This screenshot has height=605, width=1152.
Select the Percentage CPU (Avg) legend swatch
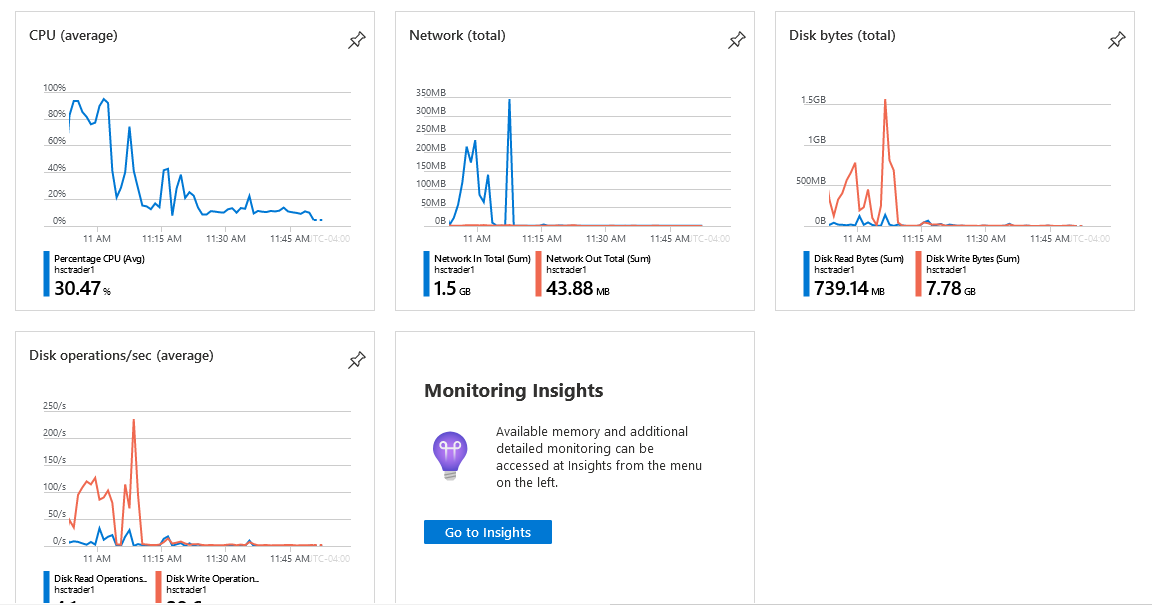(46, 274)
